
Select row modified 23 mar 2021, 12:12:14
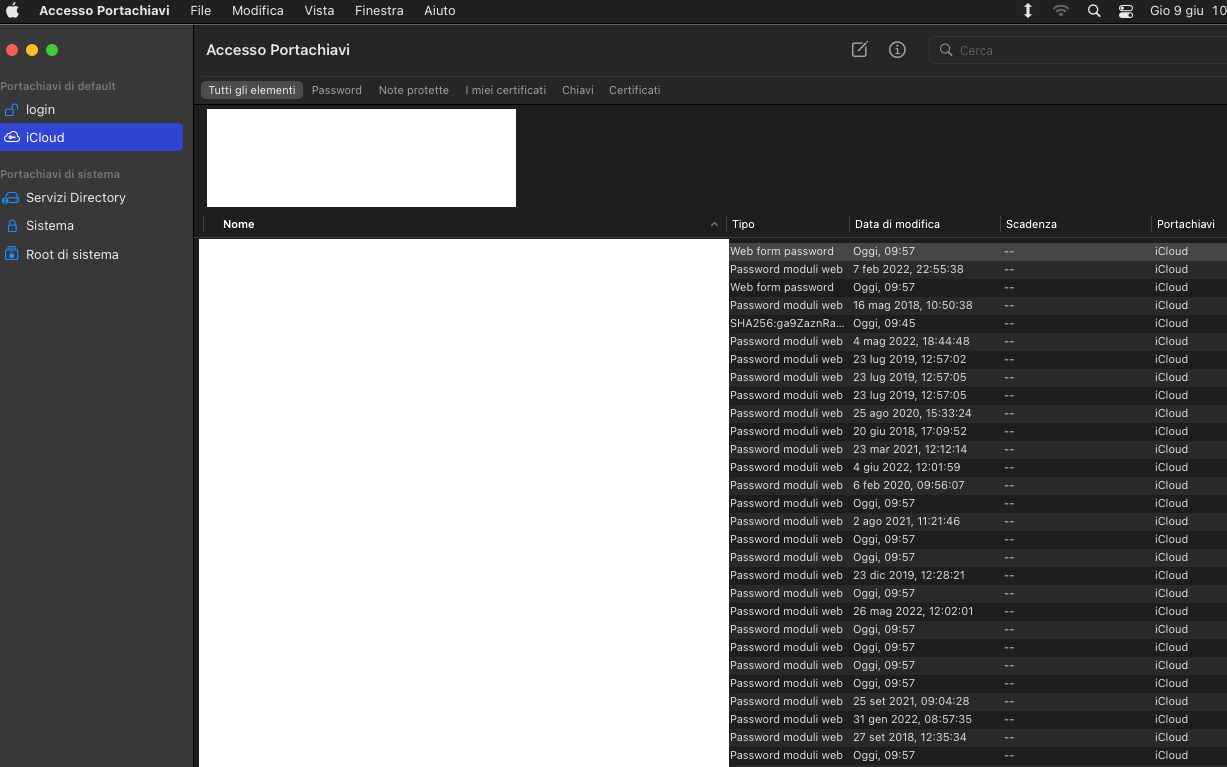pyautogui.click(x=713, y=449)
